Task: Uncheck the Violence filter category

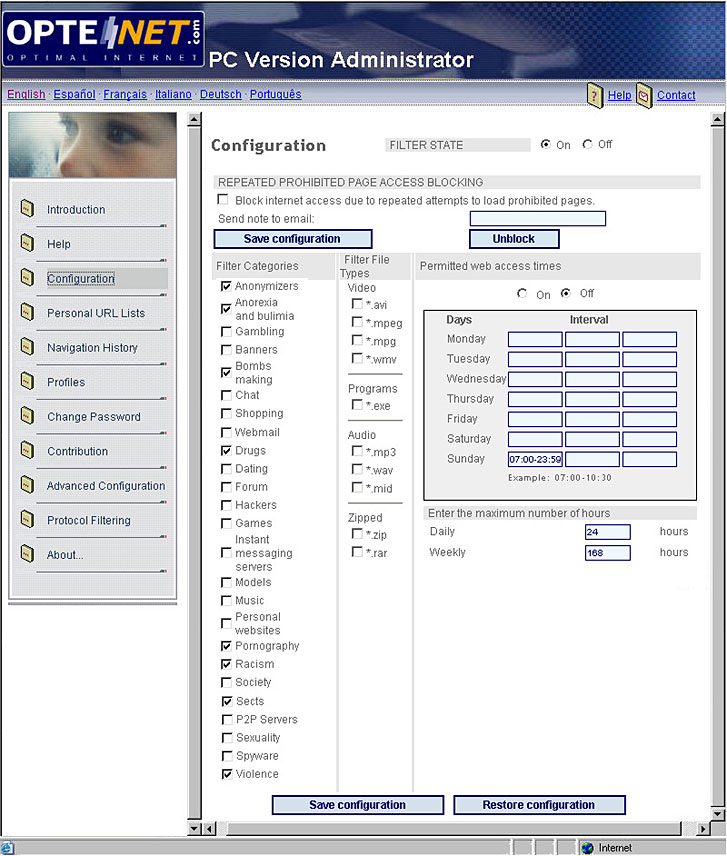Action: click(227, 774)
